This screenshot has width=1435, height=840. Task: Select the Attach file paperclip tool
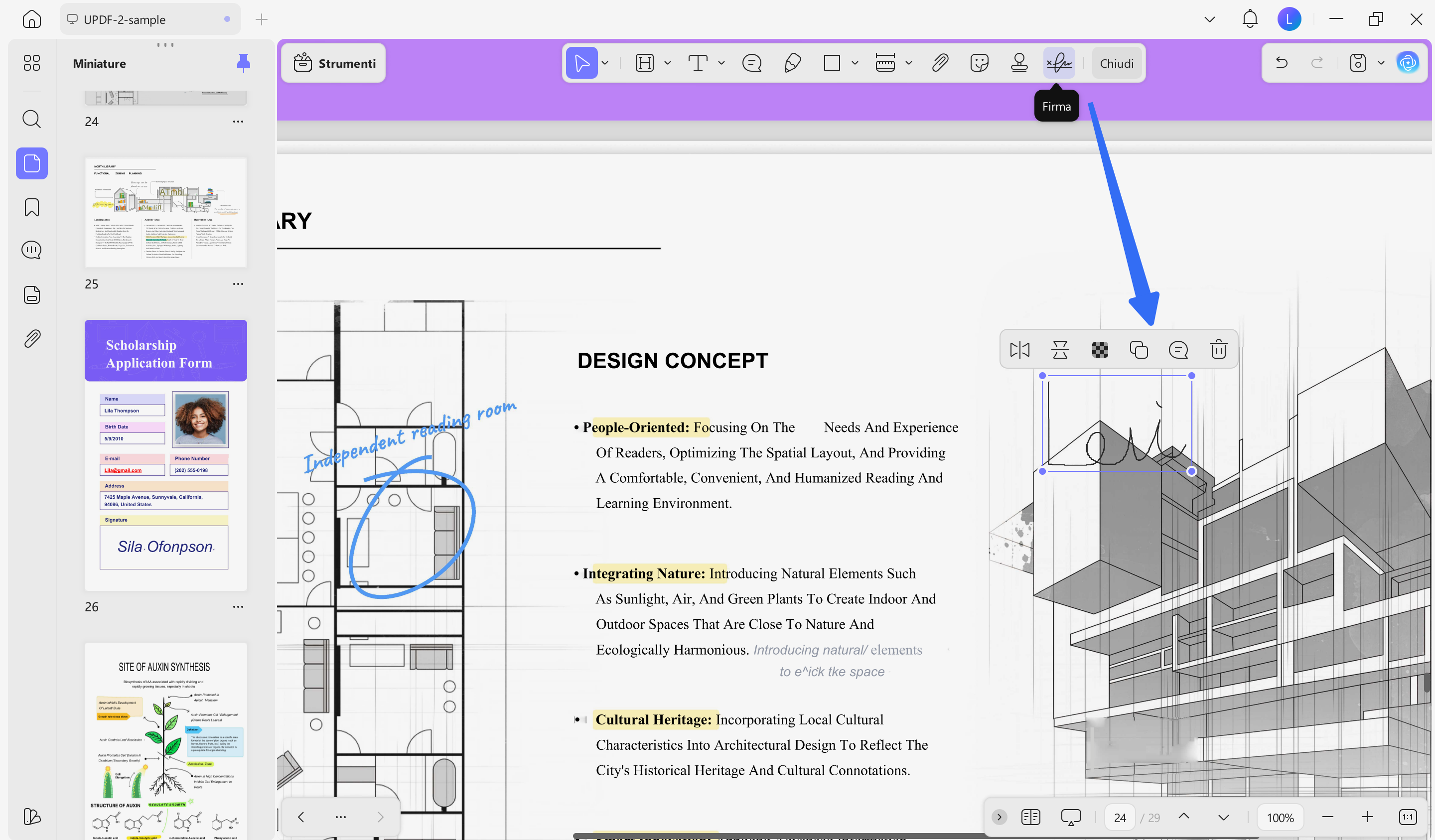[x=940, y=63]
